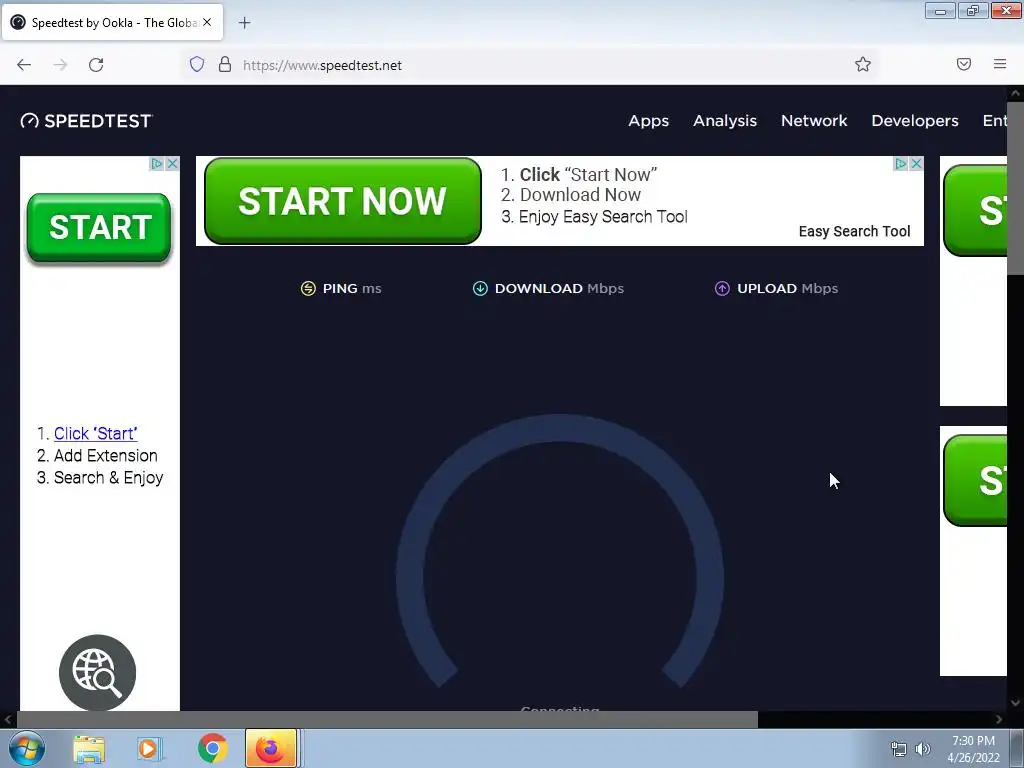Open Windows Media Player from taskbar

click(x=149, y=748)
